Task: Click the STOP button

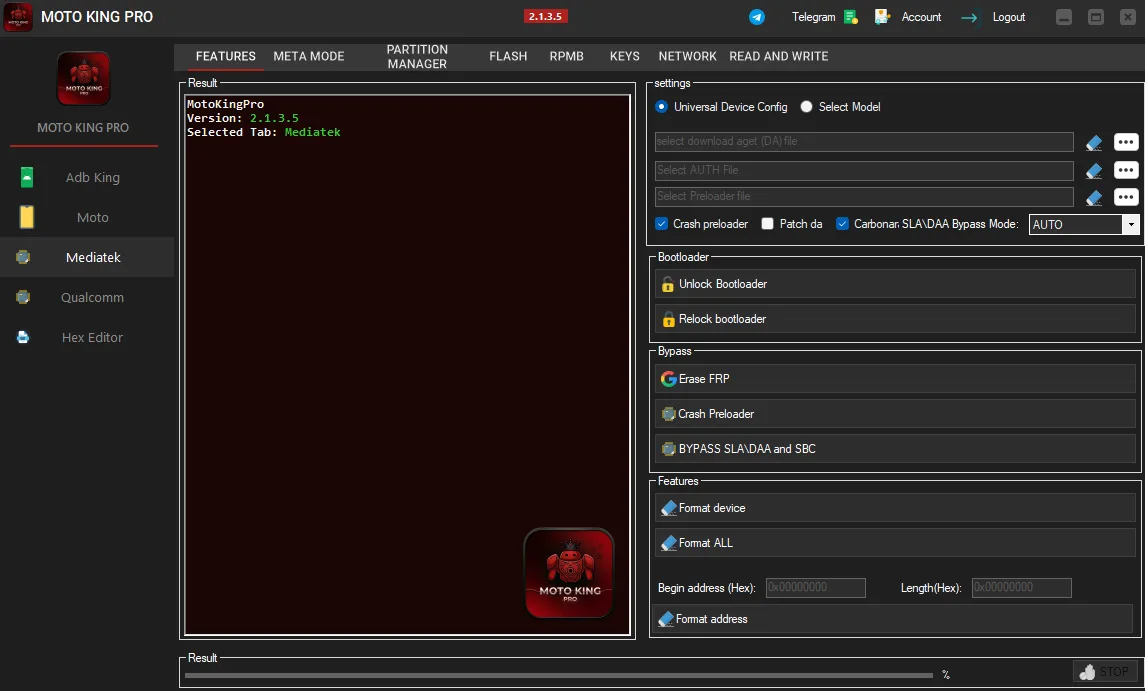Action: 1106,671
